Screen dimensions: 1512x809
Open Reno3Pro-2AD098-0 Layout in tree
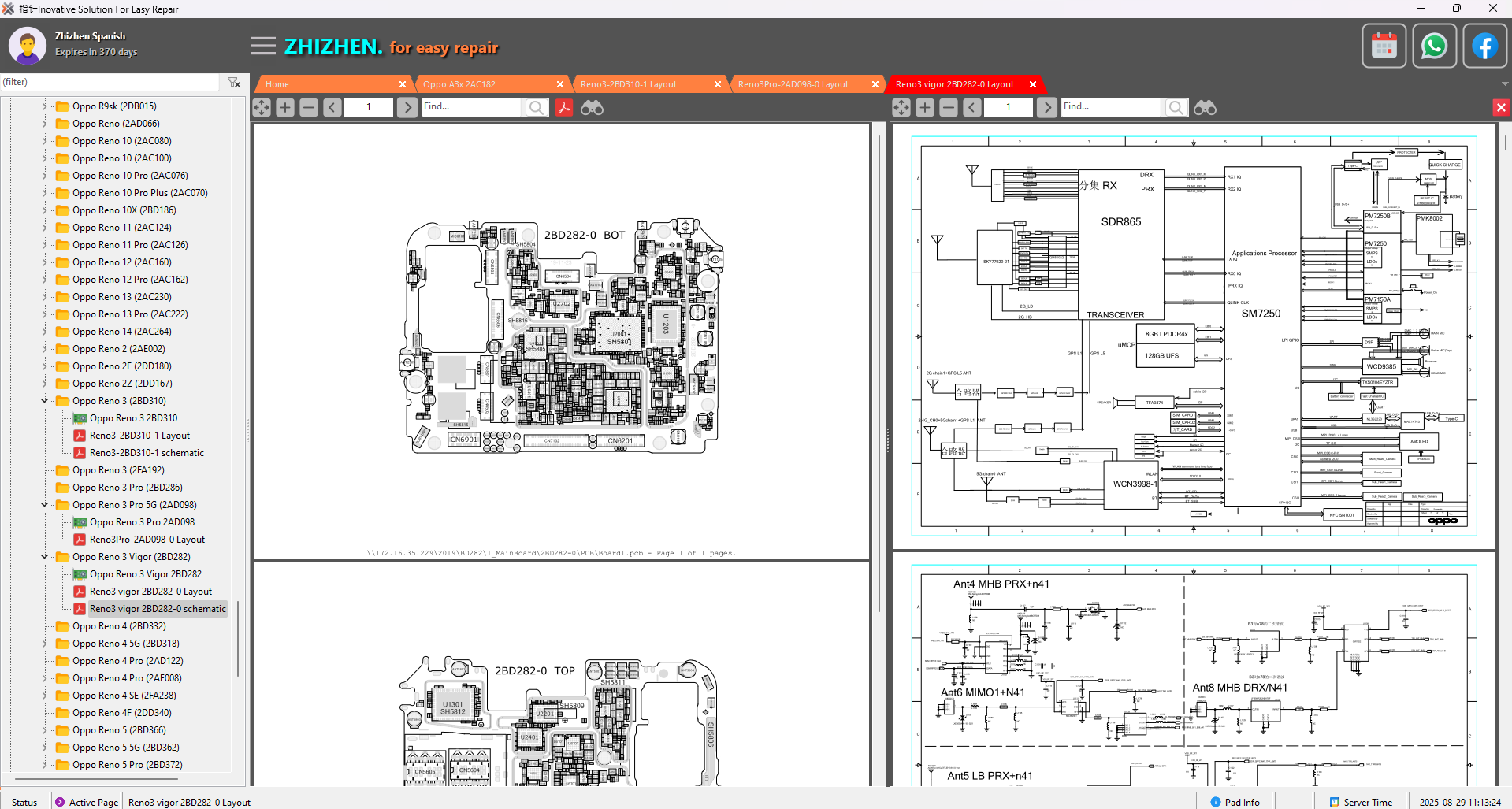[x=147, y=540]
